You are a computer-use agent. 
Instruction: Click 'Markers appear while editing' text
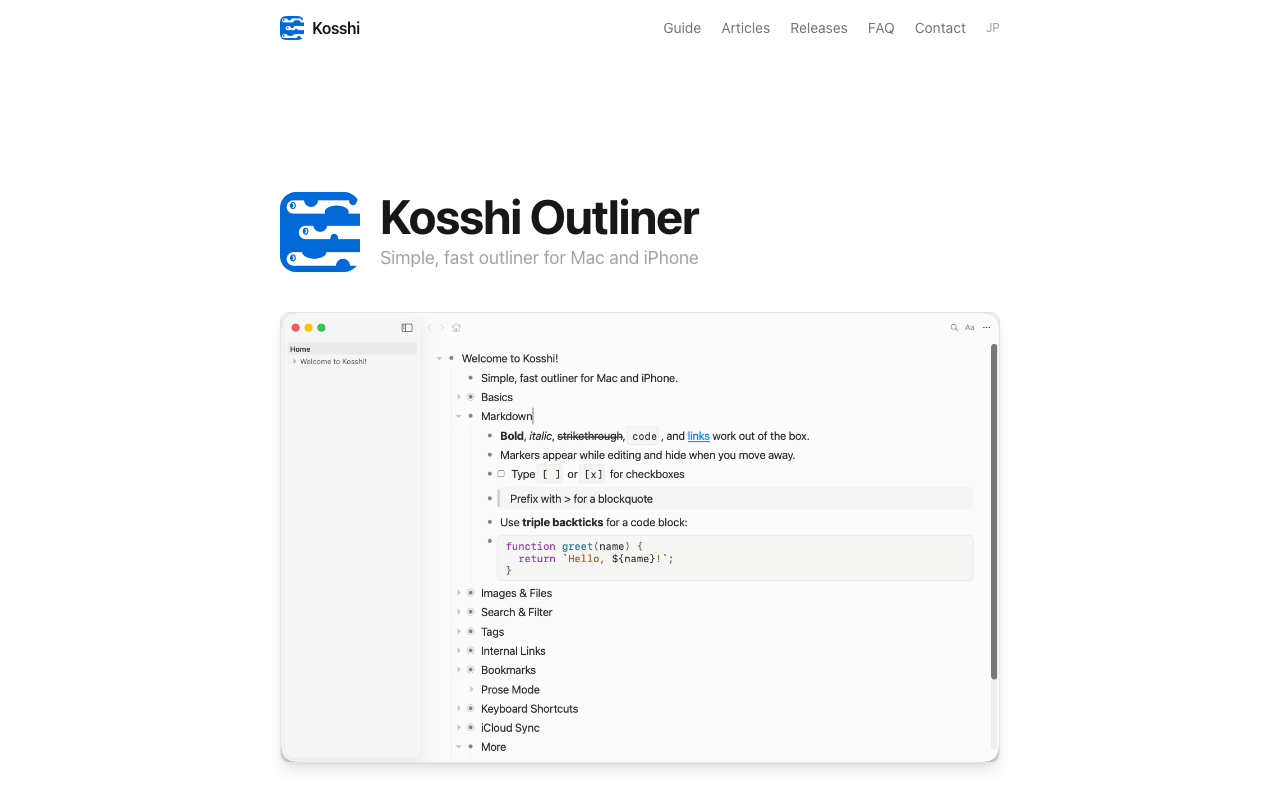point(648,455)
